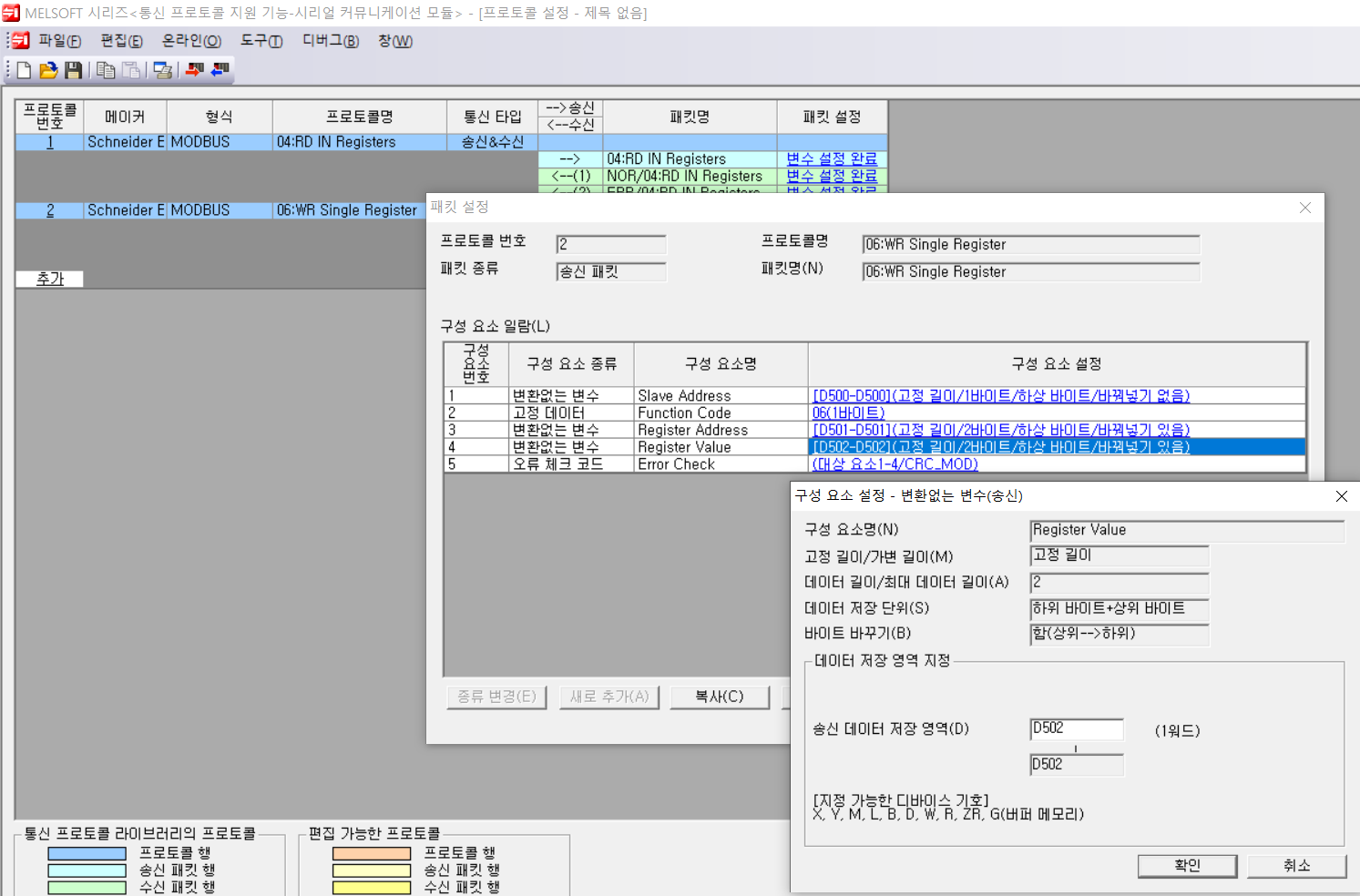Image resolution: width=1360 pixels, height=896 pixels.
Task: Open the selected D502-D502 Register Value link
Action: 1001,447
